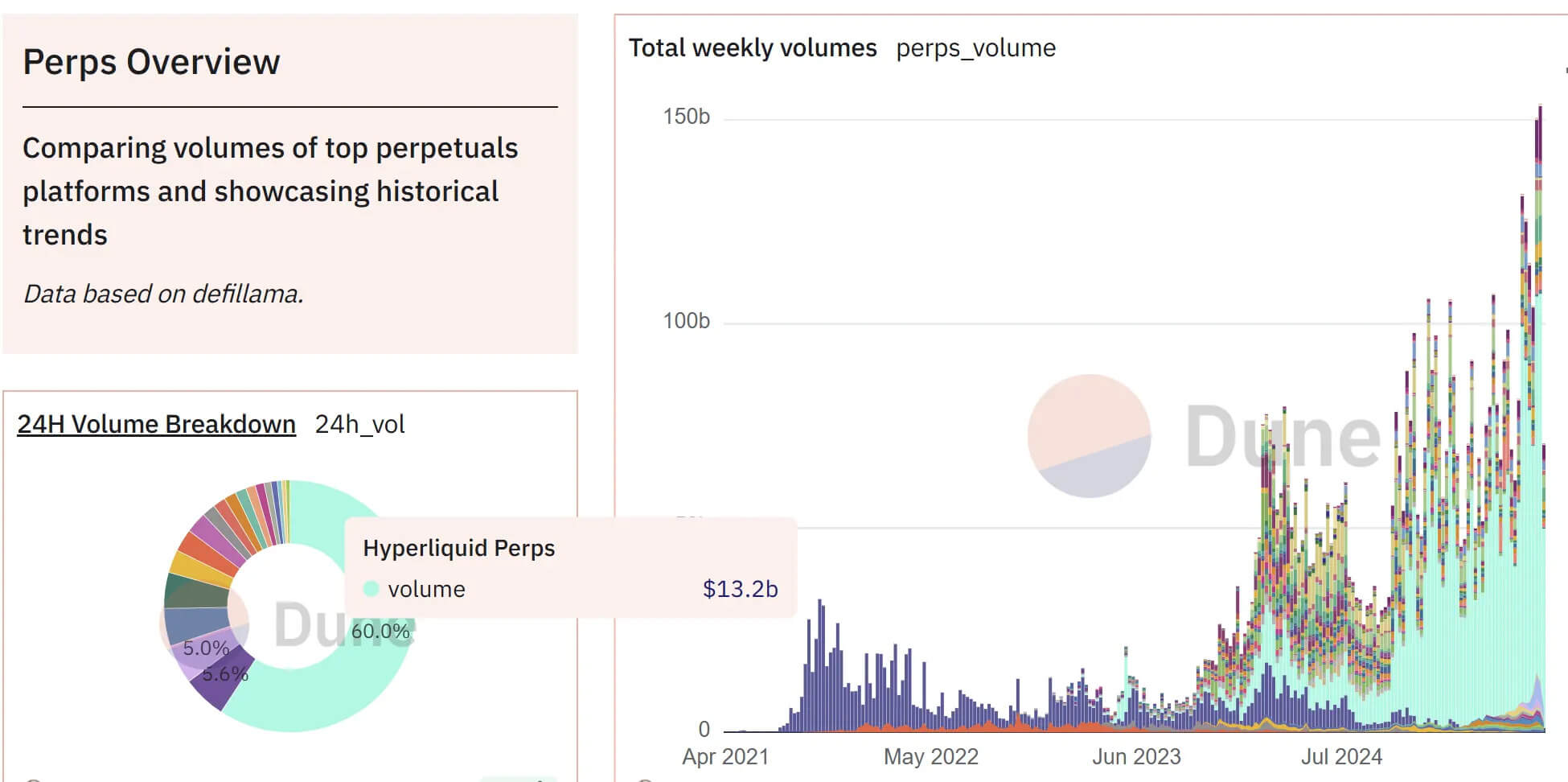This screenshot has width=1568, height=782.
Task: Click the slate blue pie slice
Action: click(195, 624)
